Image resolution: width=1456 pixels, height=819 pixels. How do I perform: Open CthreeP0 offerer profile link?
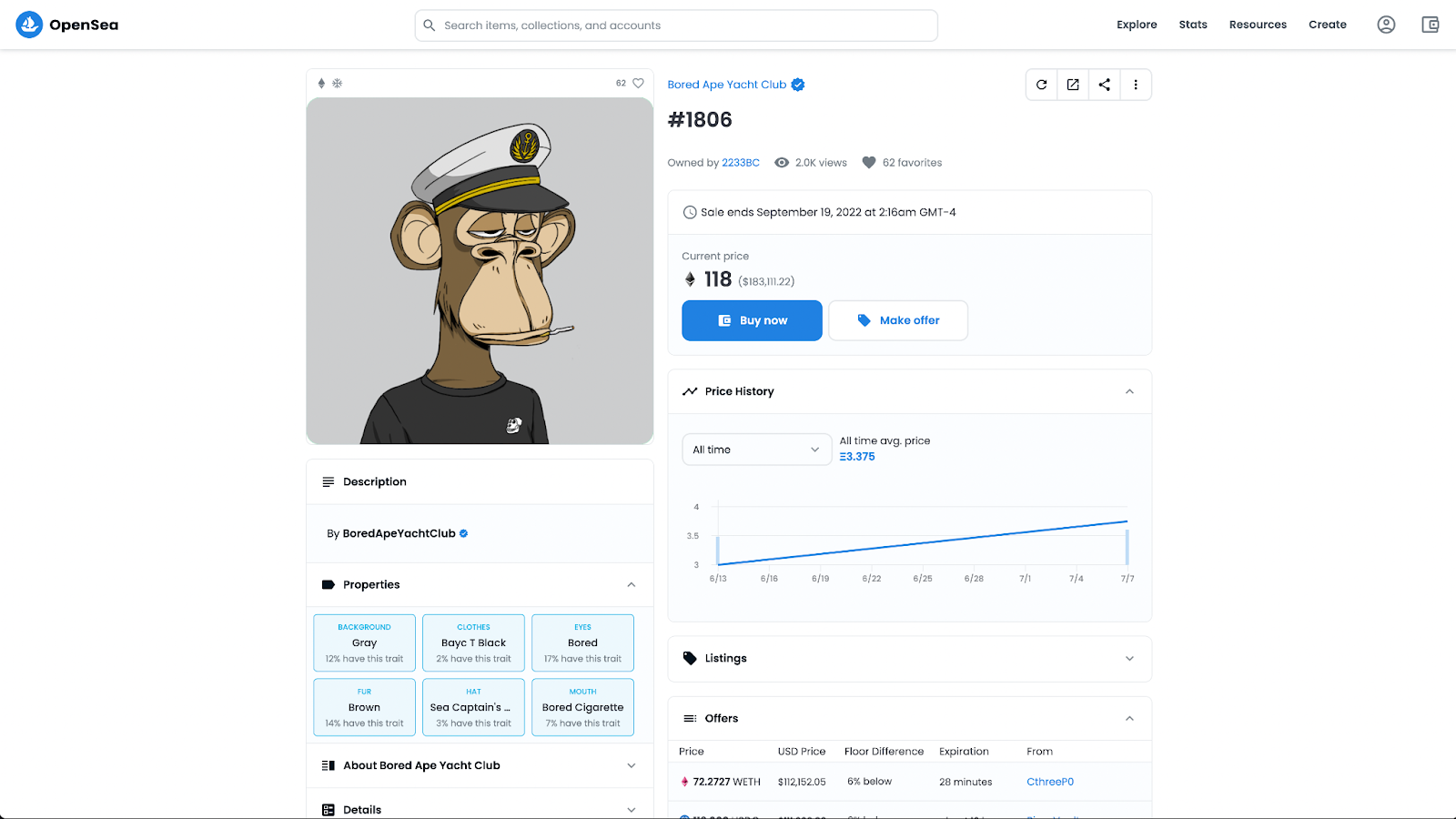1050,782
